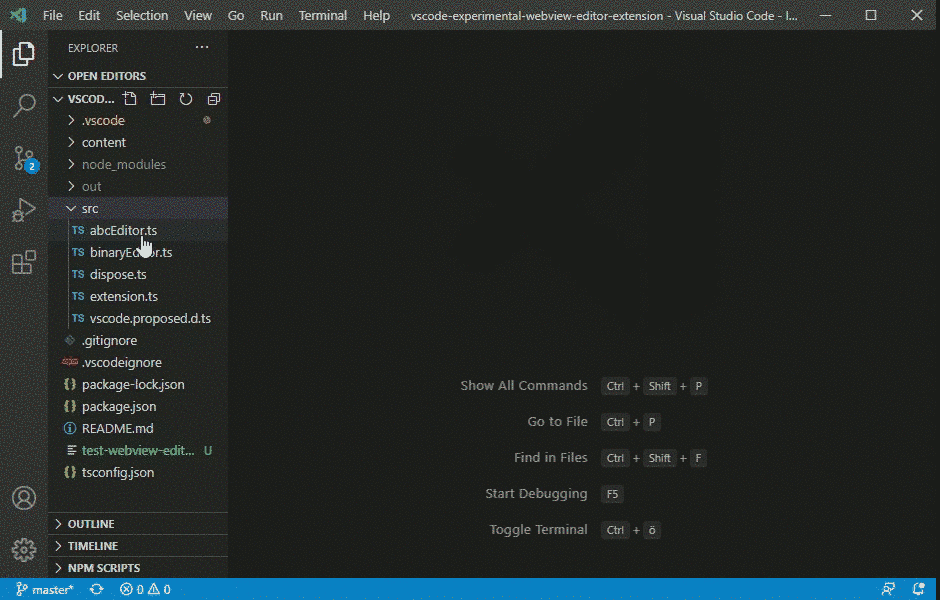The height and width of the screenshot is (600, 940).
Task: Open the Run menu
Action: (271, 16)
